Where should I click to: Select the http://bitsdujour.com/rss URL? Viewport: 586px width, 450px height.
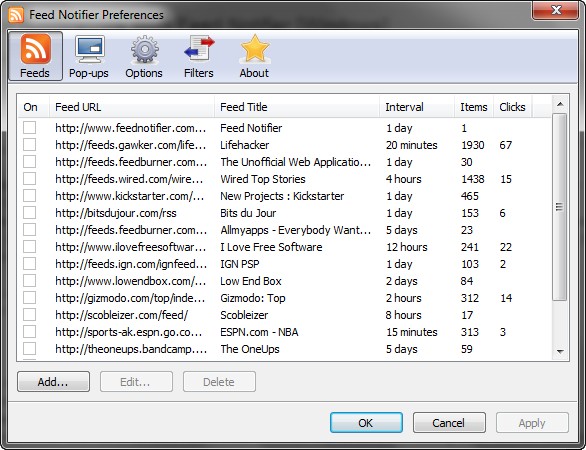116,213
